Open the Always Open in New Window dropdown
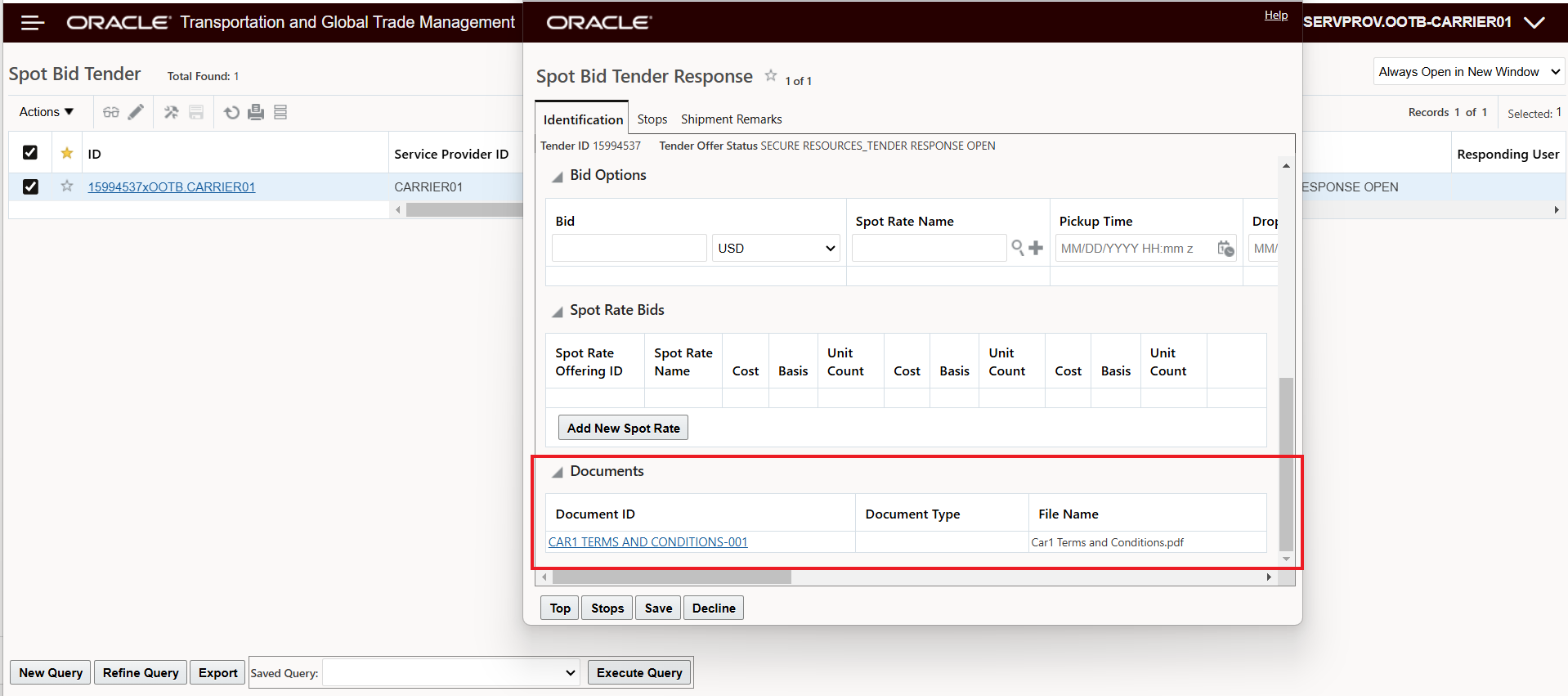The height and width of the screenshot is (696, 1568). click(x=1469, y=72)
